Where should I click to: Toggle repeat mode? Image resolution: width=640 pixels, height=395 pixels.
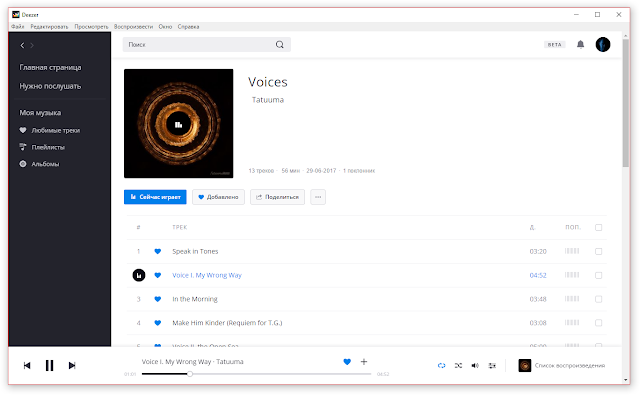pos(441,366)
